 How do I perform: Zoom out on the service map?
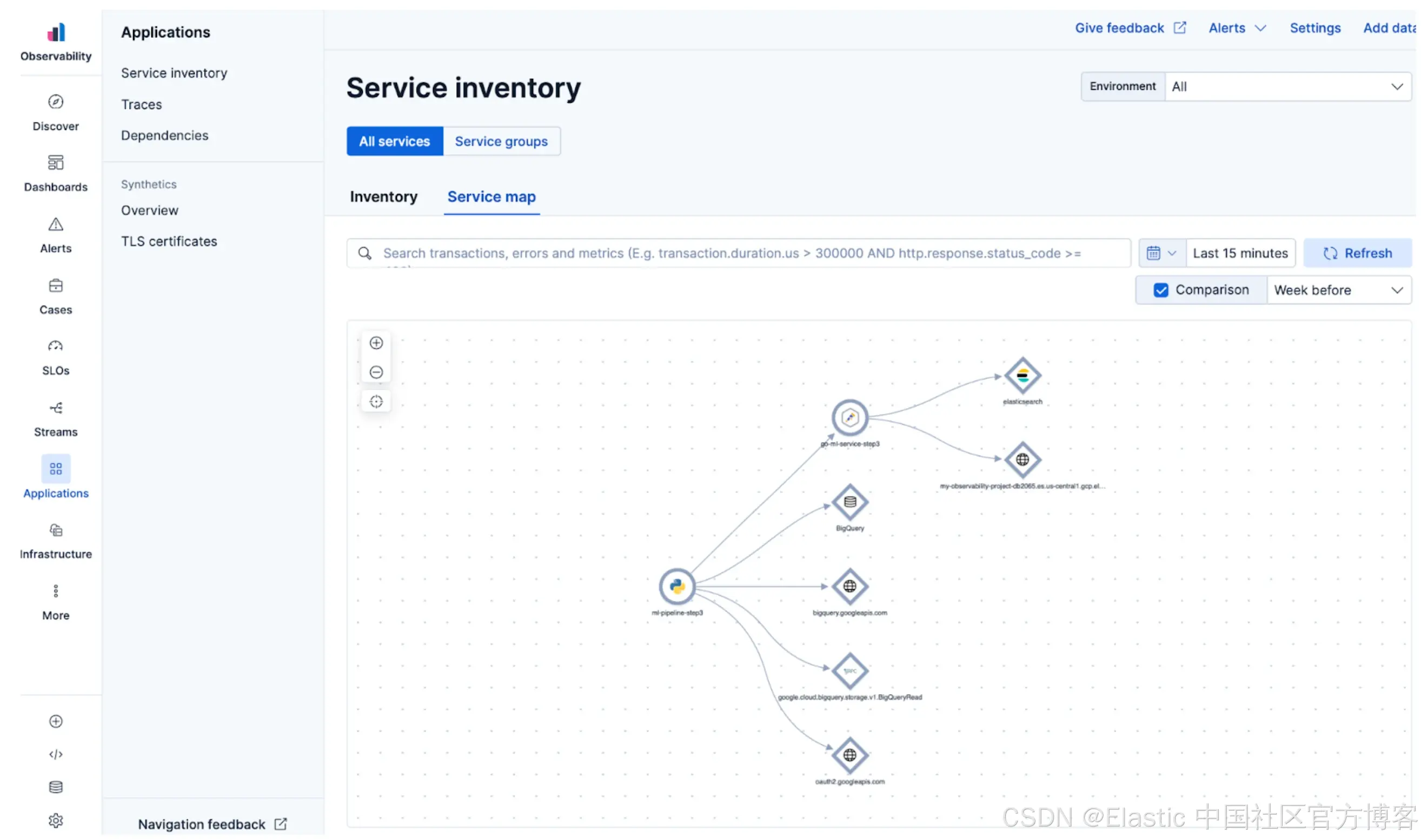pos(376,372)
